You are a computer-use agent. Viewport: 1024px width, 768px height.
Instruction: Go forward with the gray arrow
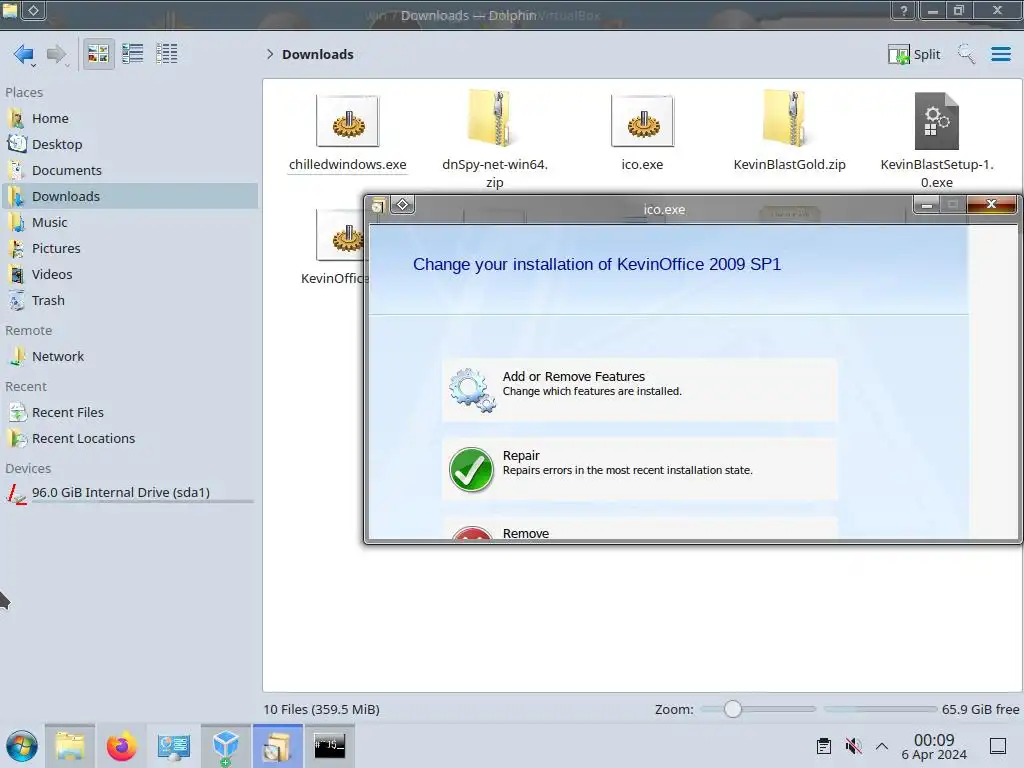[x=57, y=54]
